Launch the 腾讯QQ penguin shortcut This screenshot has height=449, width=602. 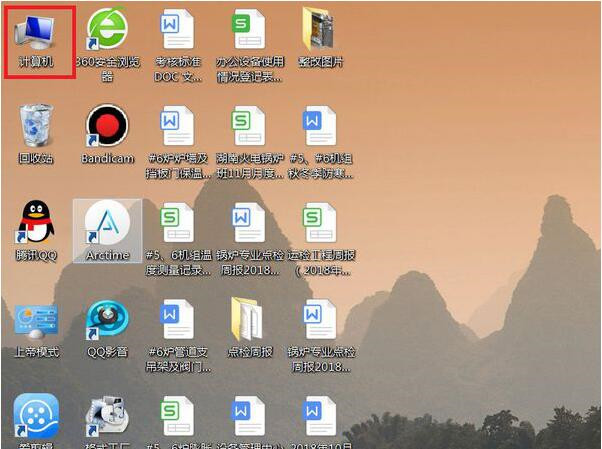(36, 223)
